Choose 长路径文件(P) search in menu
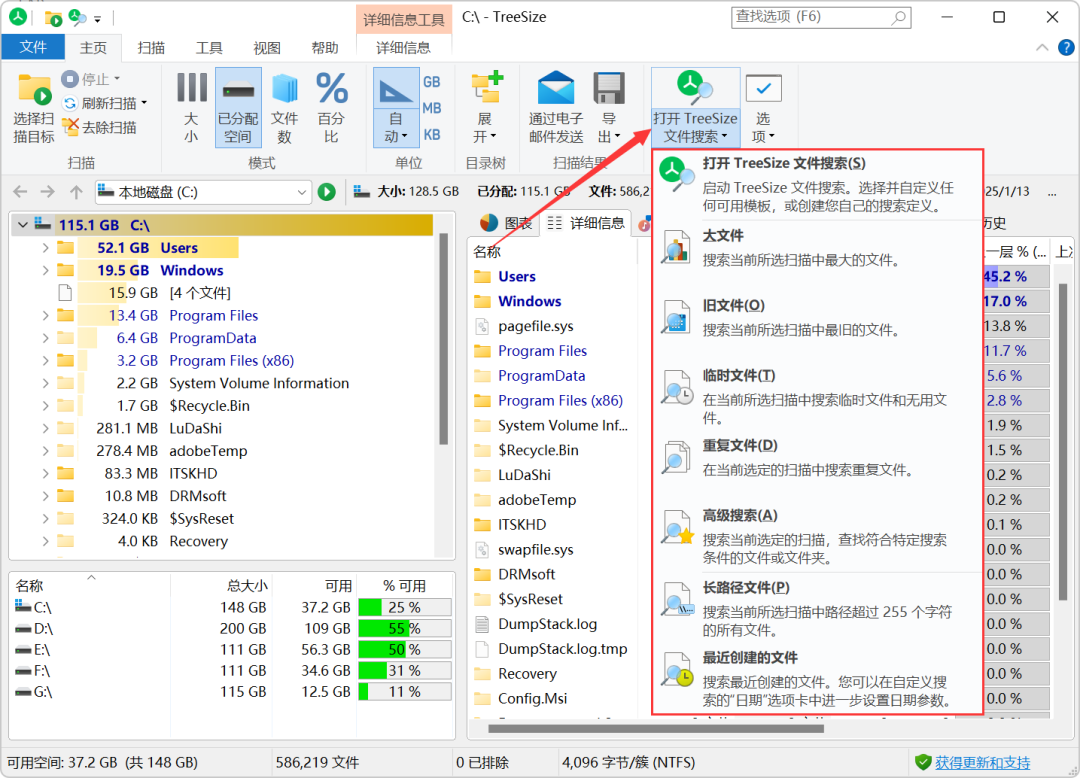The image size is (1080, 778). (818, 608)
